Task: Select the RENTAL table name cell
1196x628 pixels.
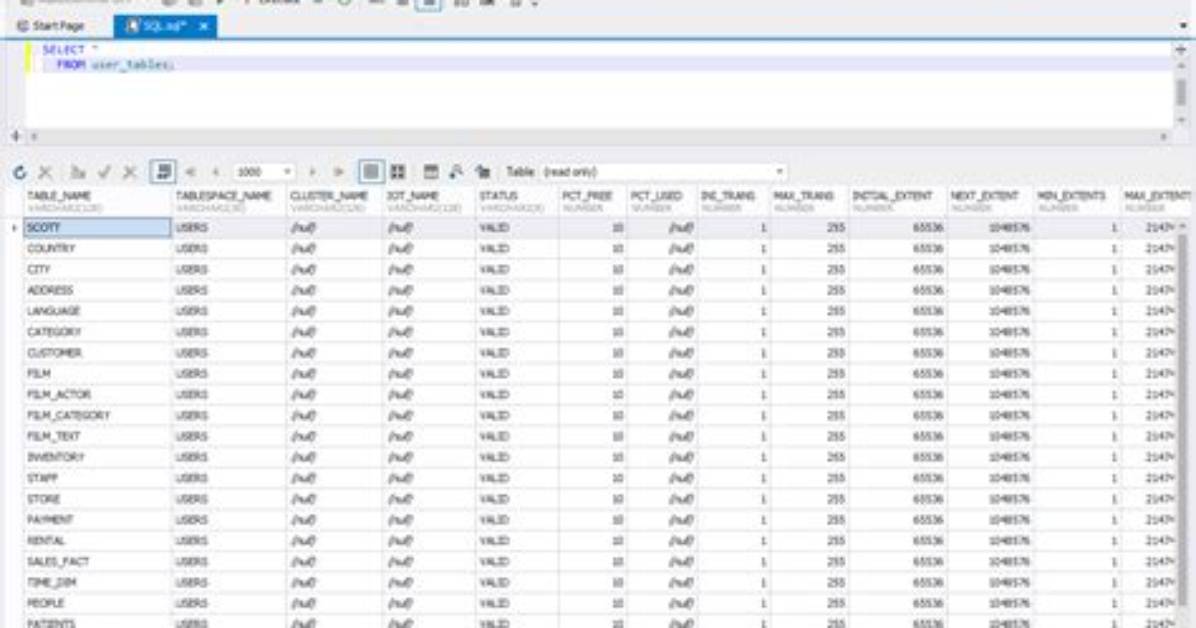Action: point(97,540)
